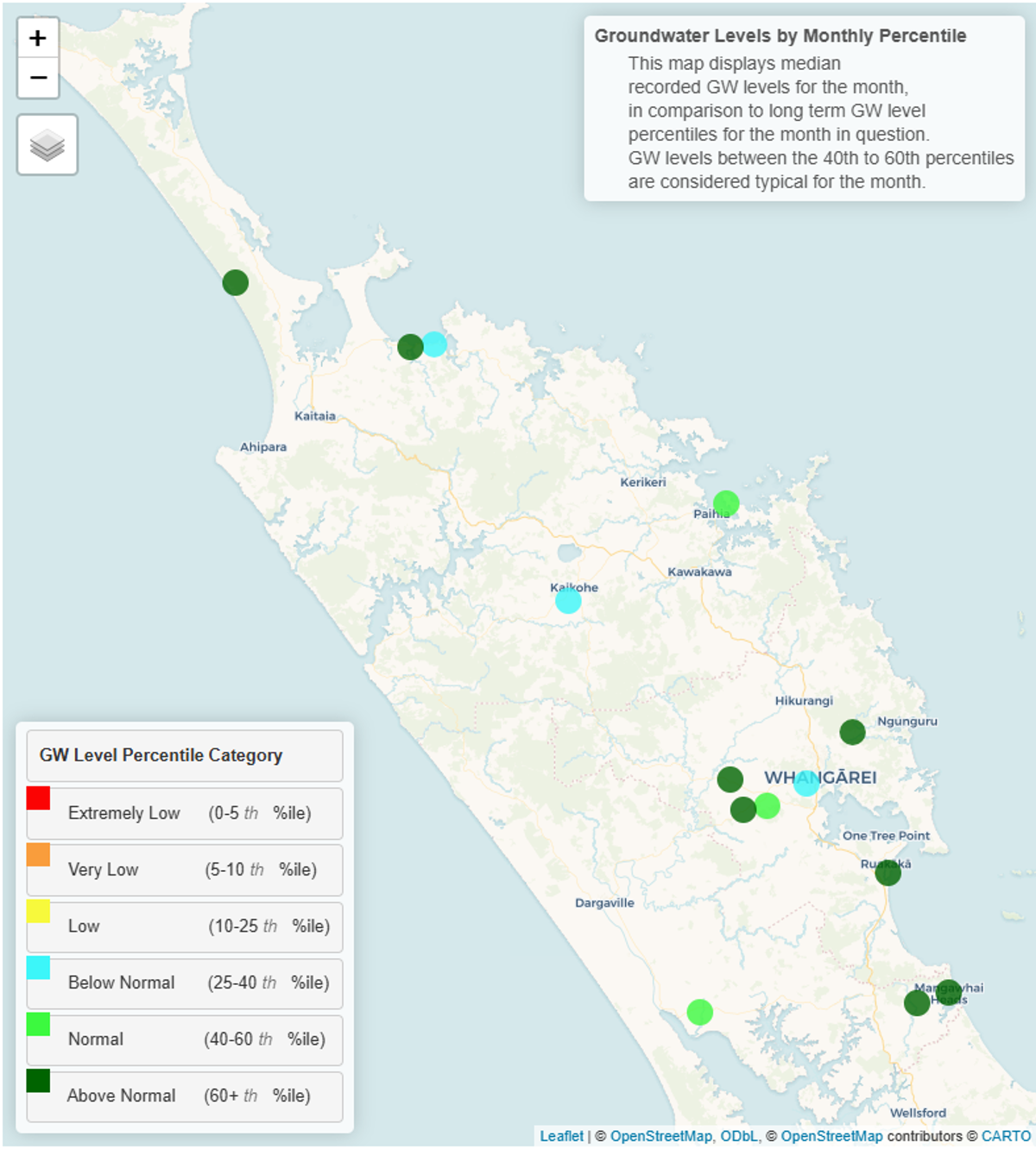The width and height of the screenshot is (1036, 1149).
Task: Click the light green marker south of Dargaville
Action: pyautogui.click(x=700, y=1012)
